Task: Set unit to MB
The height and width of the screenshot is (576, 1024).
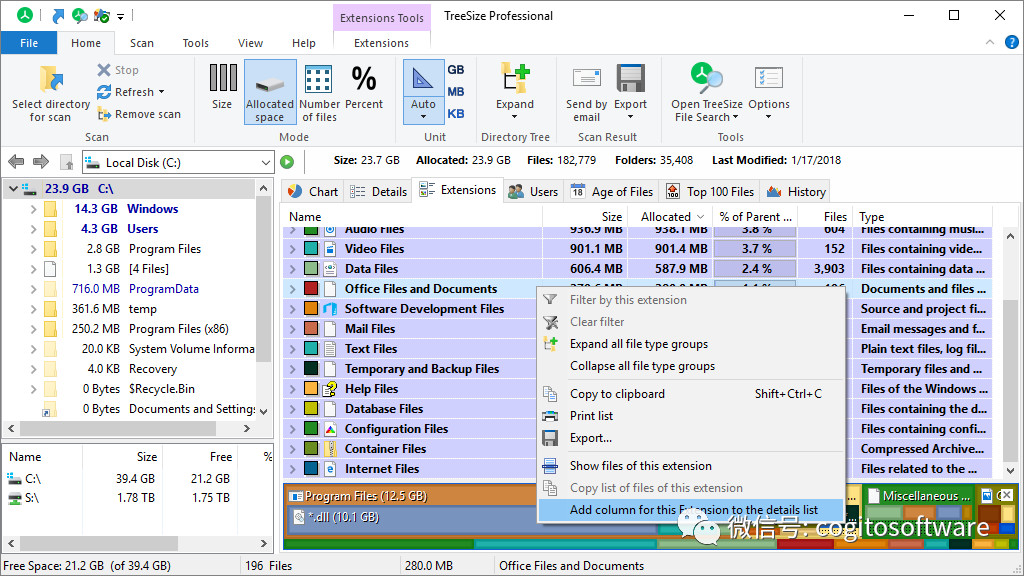Action: [456, 91]
